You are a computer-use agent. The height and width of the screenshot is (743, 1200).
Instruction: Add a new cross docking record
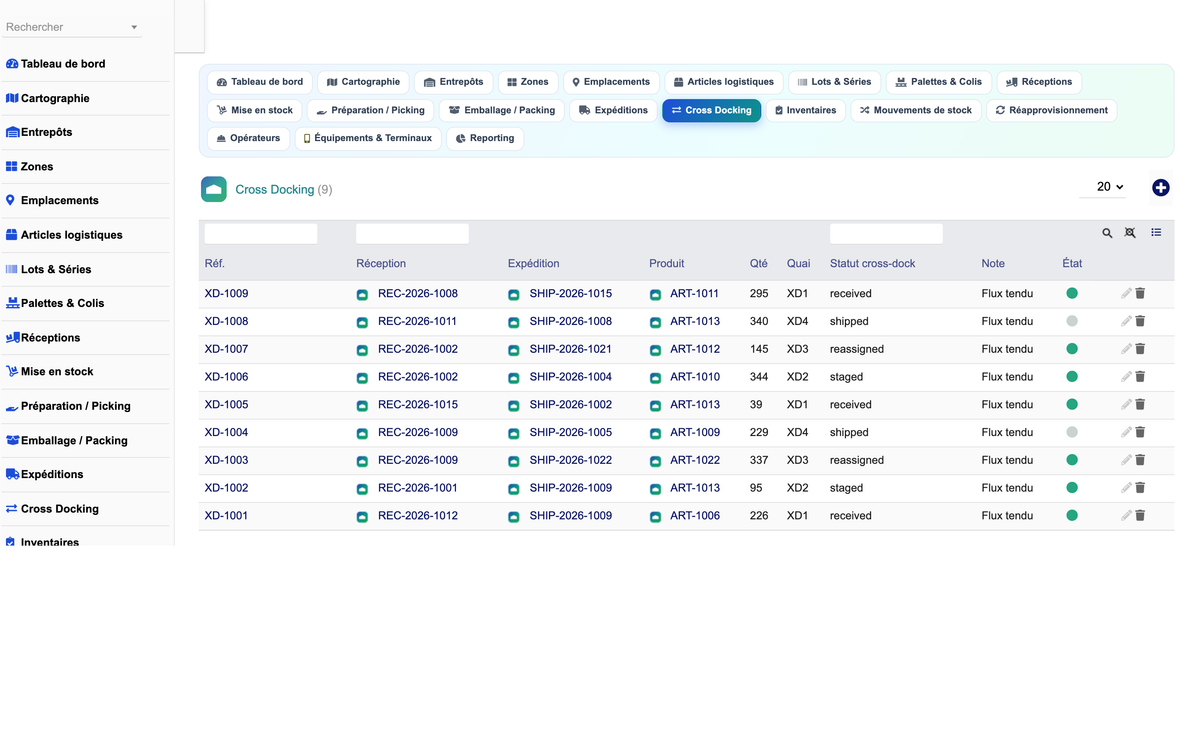(x=1161, y=187)
